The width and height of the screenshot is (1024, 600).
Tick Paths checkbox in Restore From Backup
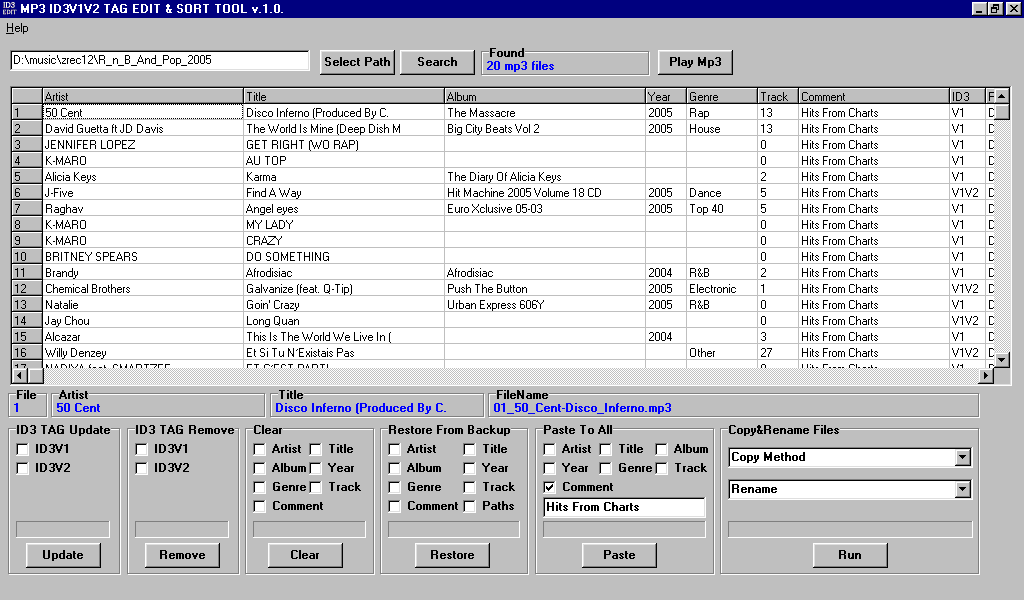pyautogui.click(x=470, y=506)
